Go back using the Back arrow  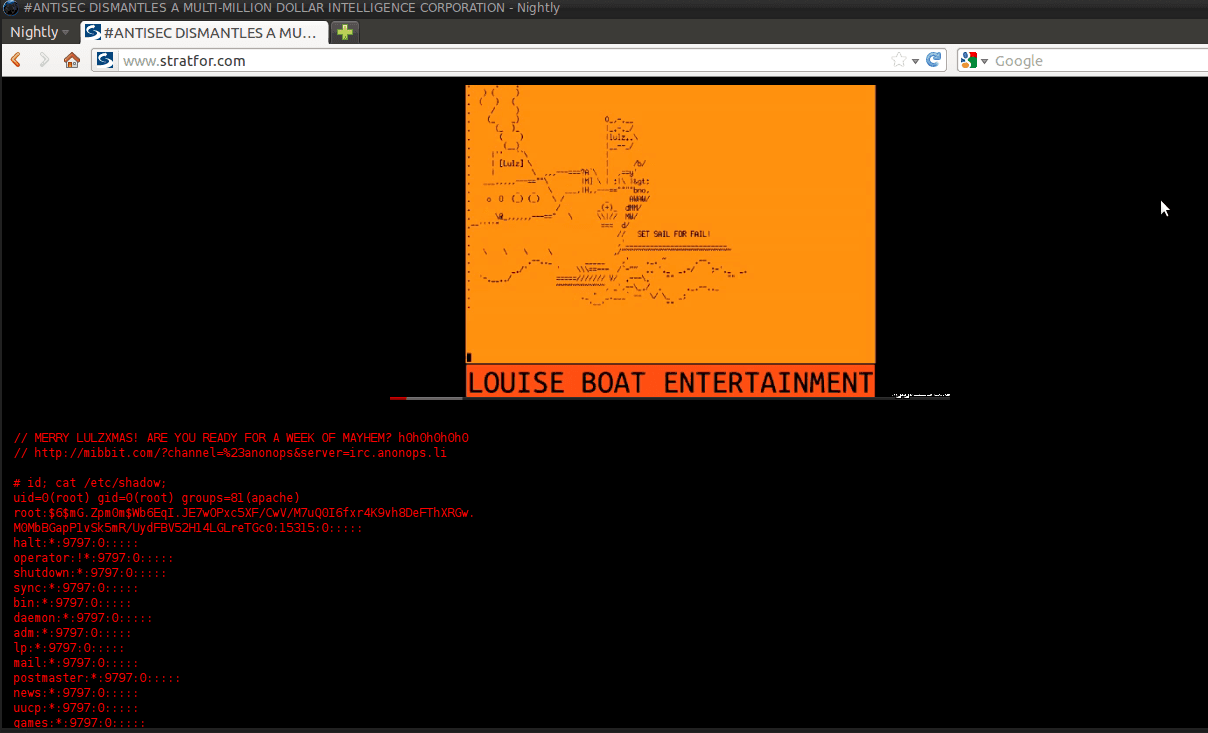[x=16, y=60]
